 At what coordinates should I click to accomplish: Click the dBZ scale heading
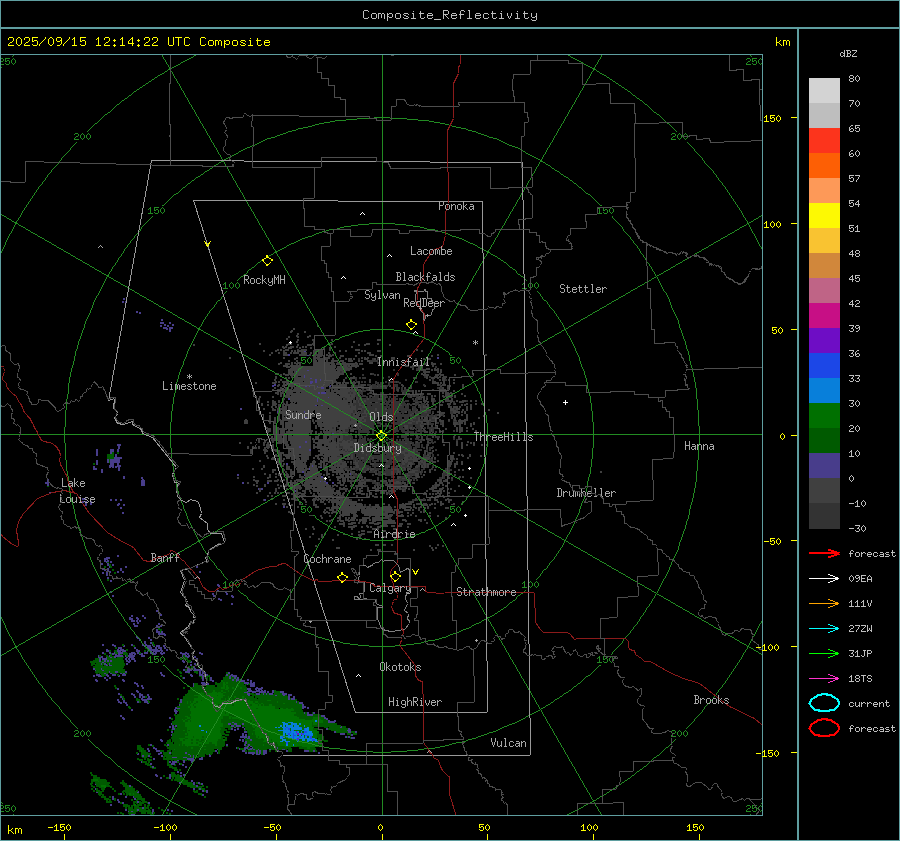click(x=848, y=53)
